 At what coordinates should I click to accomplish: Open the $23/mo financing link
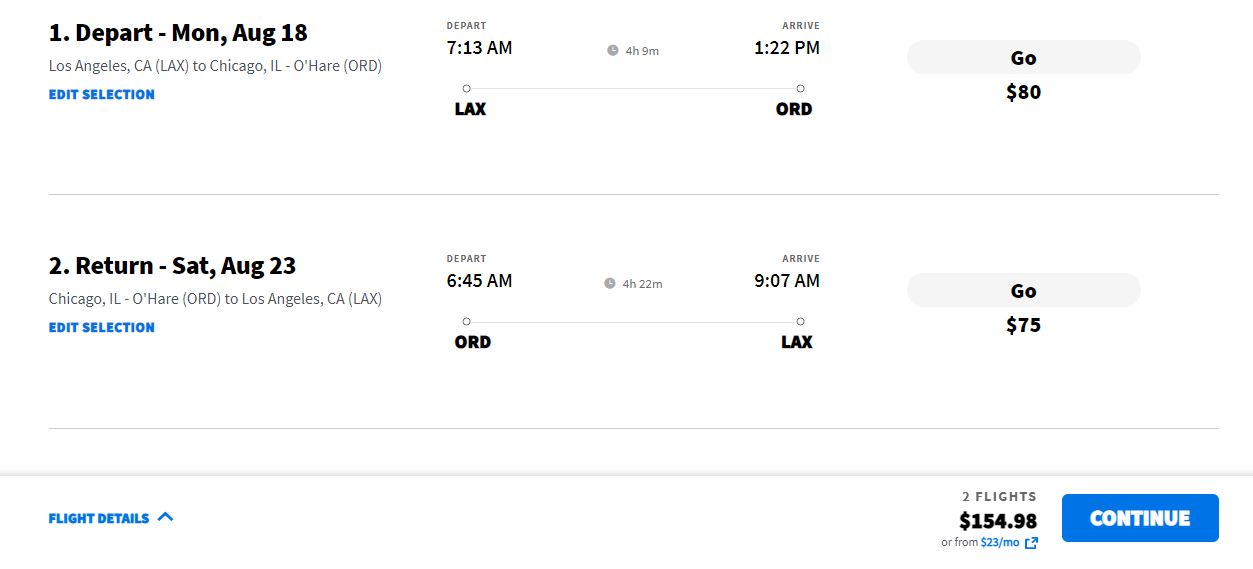point(999,542)
